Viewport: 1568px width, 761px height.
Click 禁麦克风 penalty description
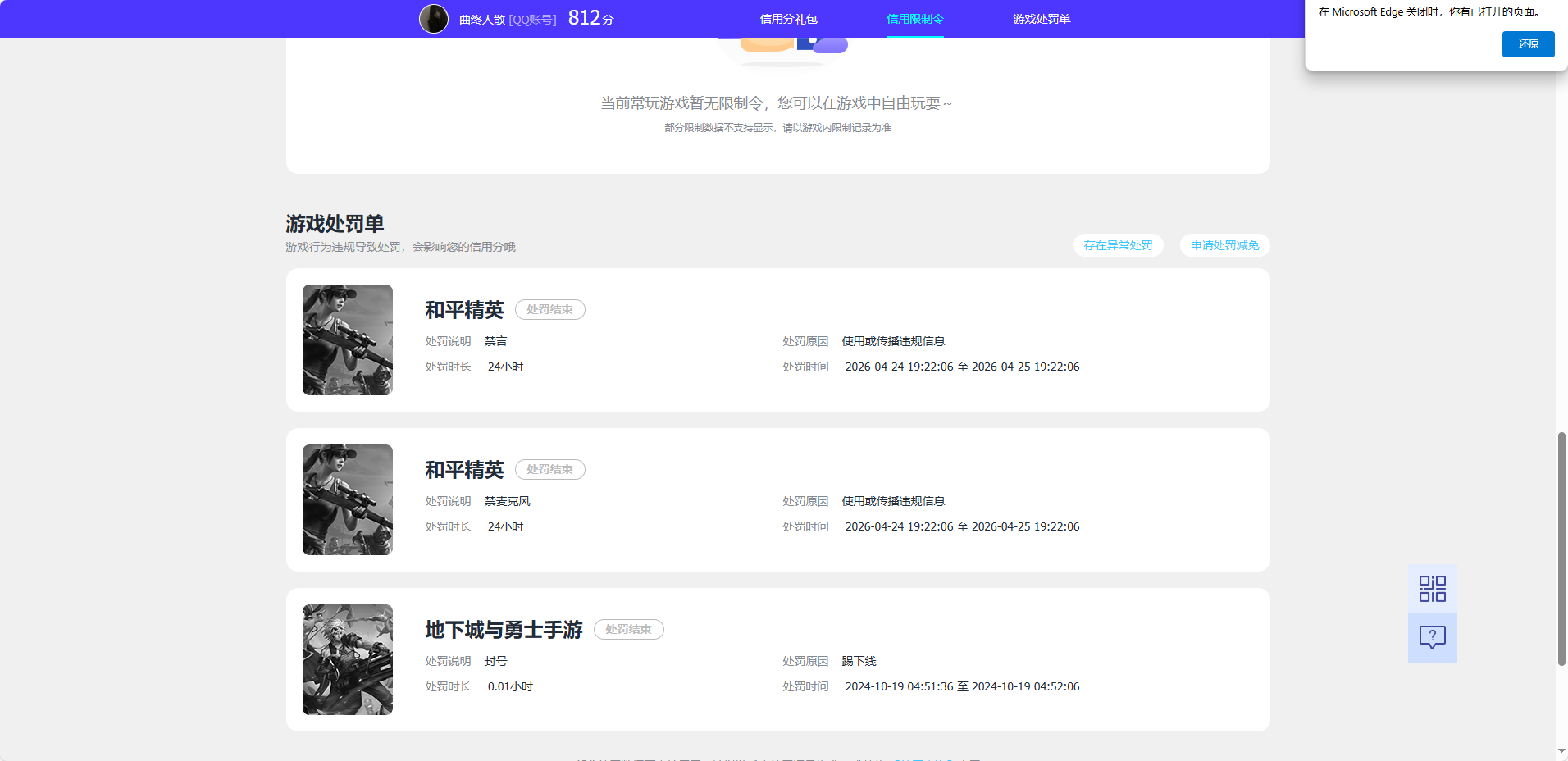507,501
